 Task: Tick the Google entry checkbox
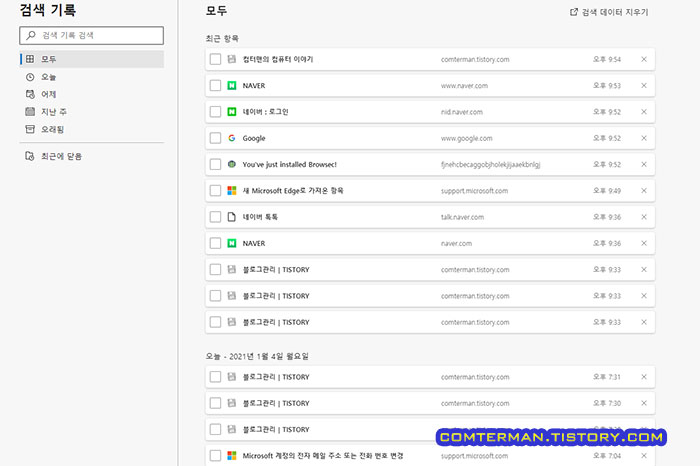coord(215,138)
